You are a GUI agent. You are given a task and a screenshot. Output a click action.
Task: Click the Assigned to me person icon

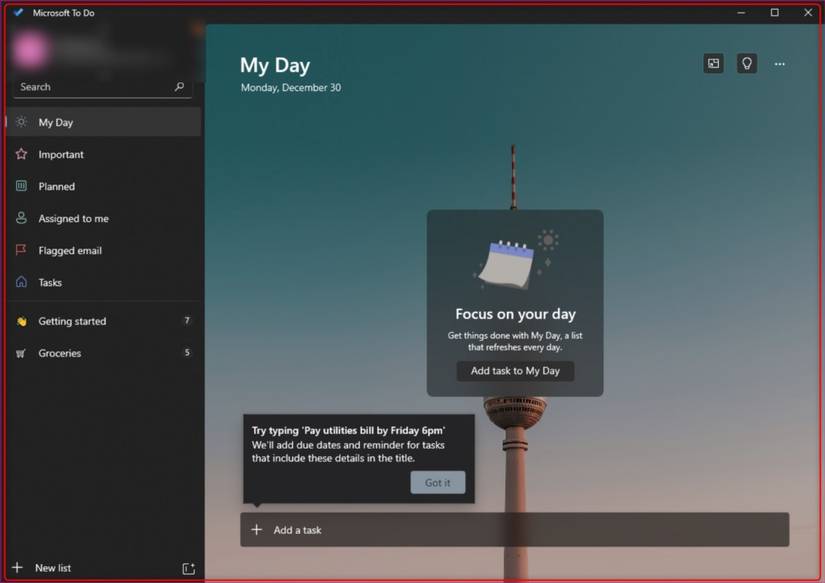click(x=20, y=218)
